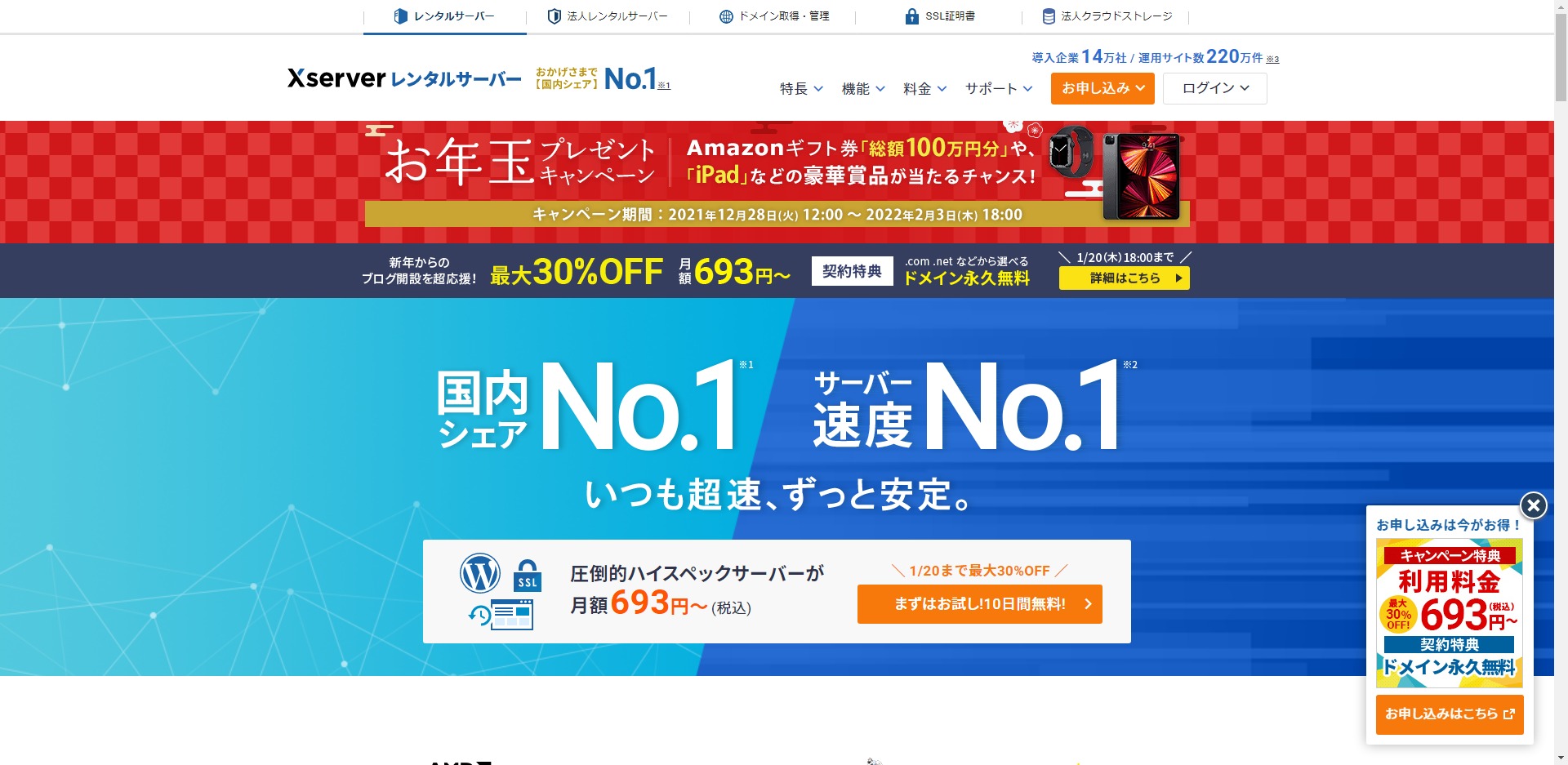Click the レンタルサーバー server icon
This screenshot has height=765, width=1568.
400,16
